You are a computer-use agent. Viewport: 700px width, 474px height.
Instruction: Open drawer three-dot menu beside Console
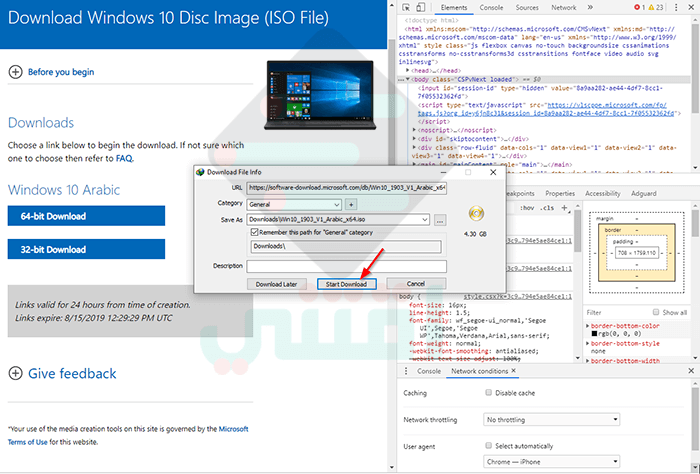[406, 371]
